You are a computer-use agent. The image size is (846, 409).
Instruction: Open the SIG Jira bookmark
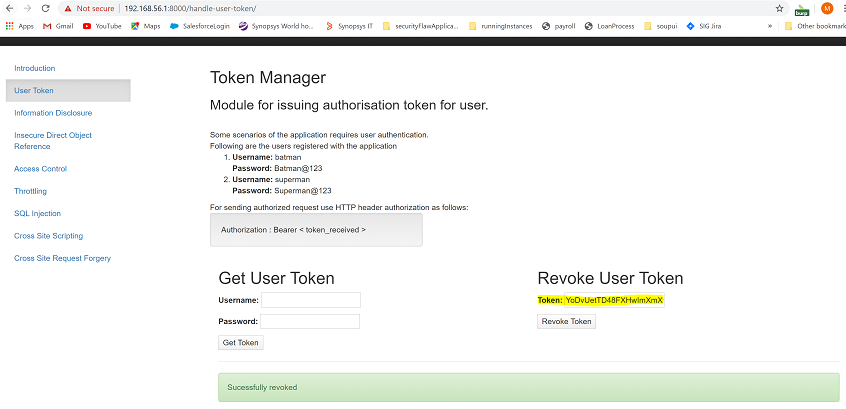click(x=705, y=26)
